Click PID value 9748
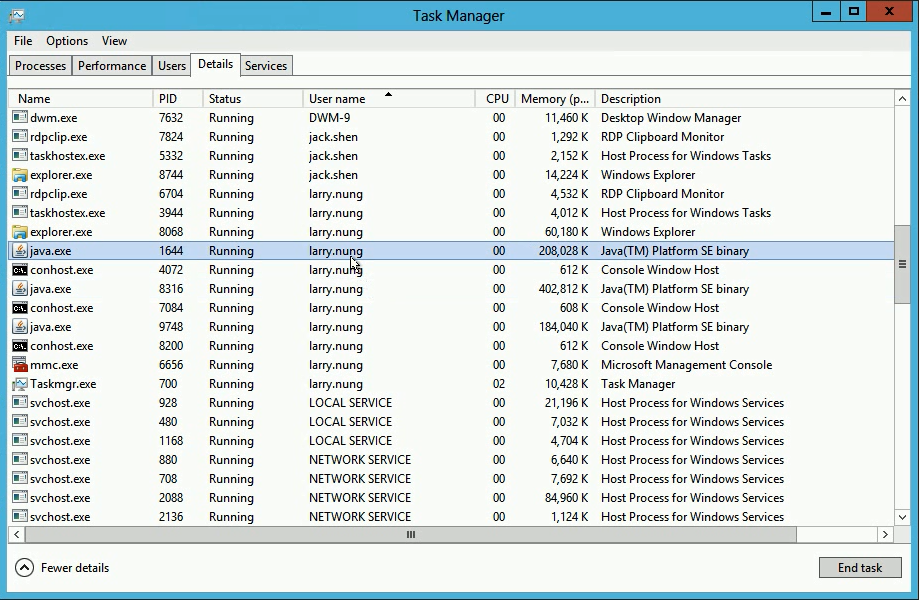 point(171,326)
